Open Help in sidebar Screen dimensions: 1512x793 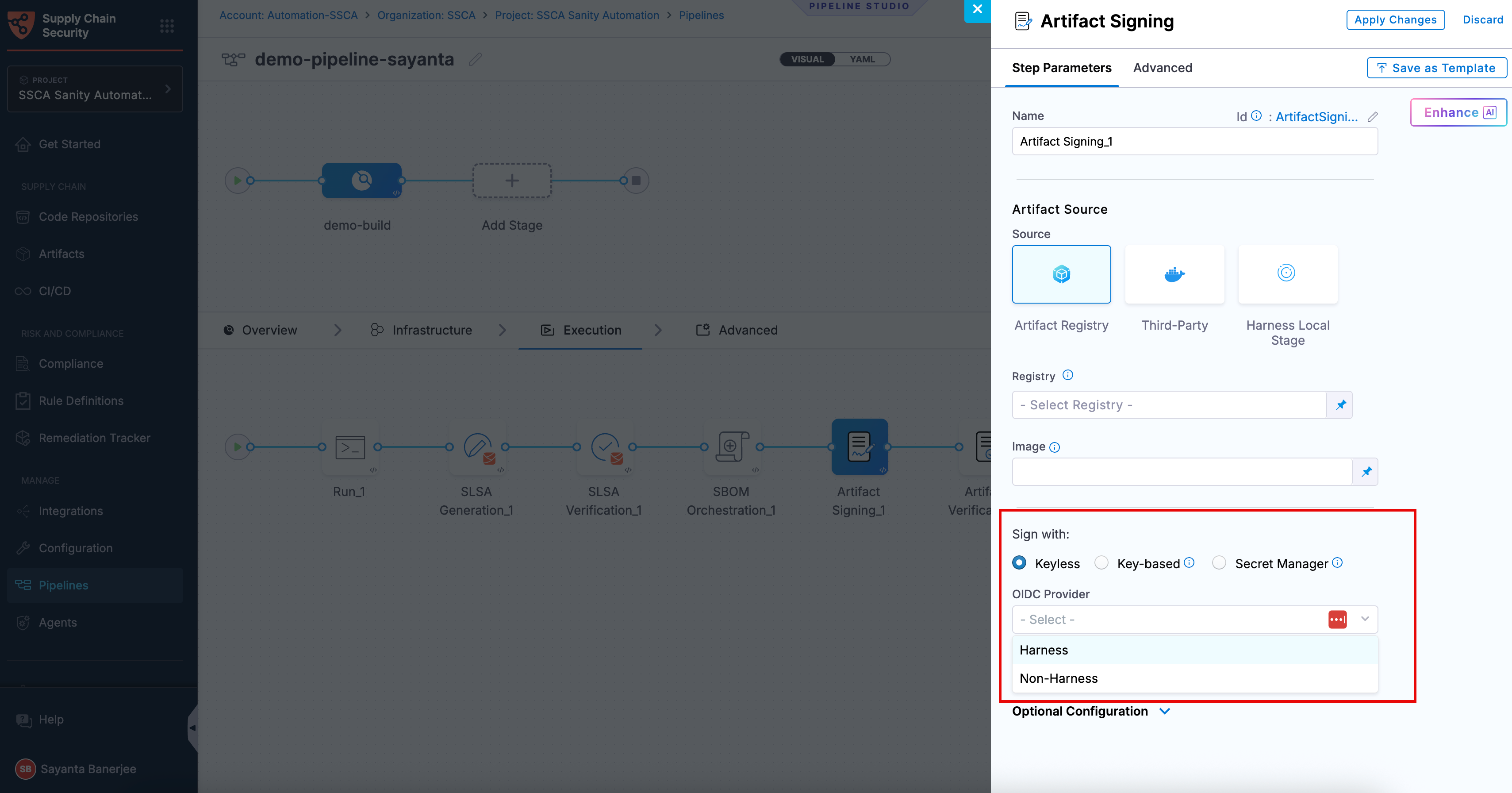pos(50,720)
